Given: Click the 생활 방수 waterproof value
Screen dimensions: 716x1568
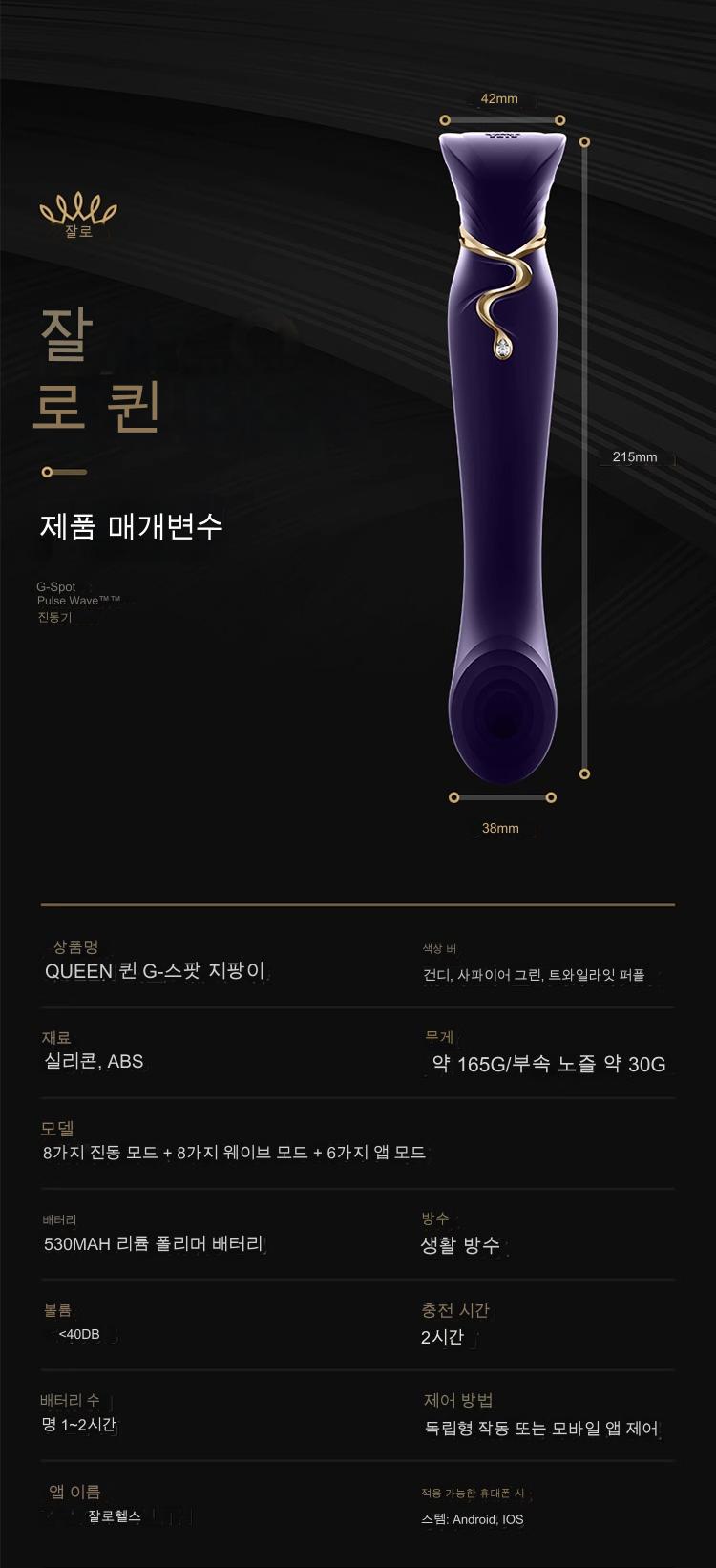Looking at the screenshot, I should (x=461, y=1245).
